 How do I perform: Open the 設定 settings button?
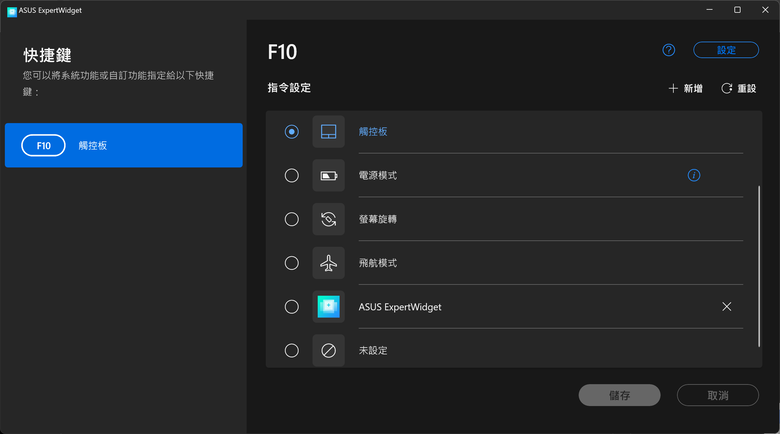(726, 50)
